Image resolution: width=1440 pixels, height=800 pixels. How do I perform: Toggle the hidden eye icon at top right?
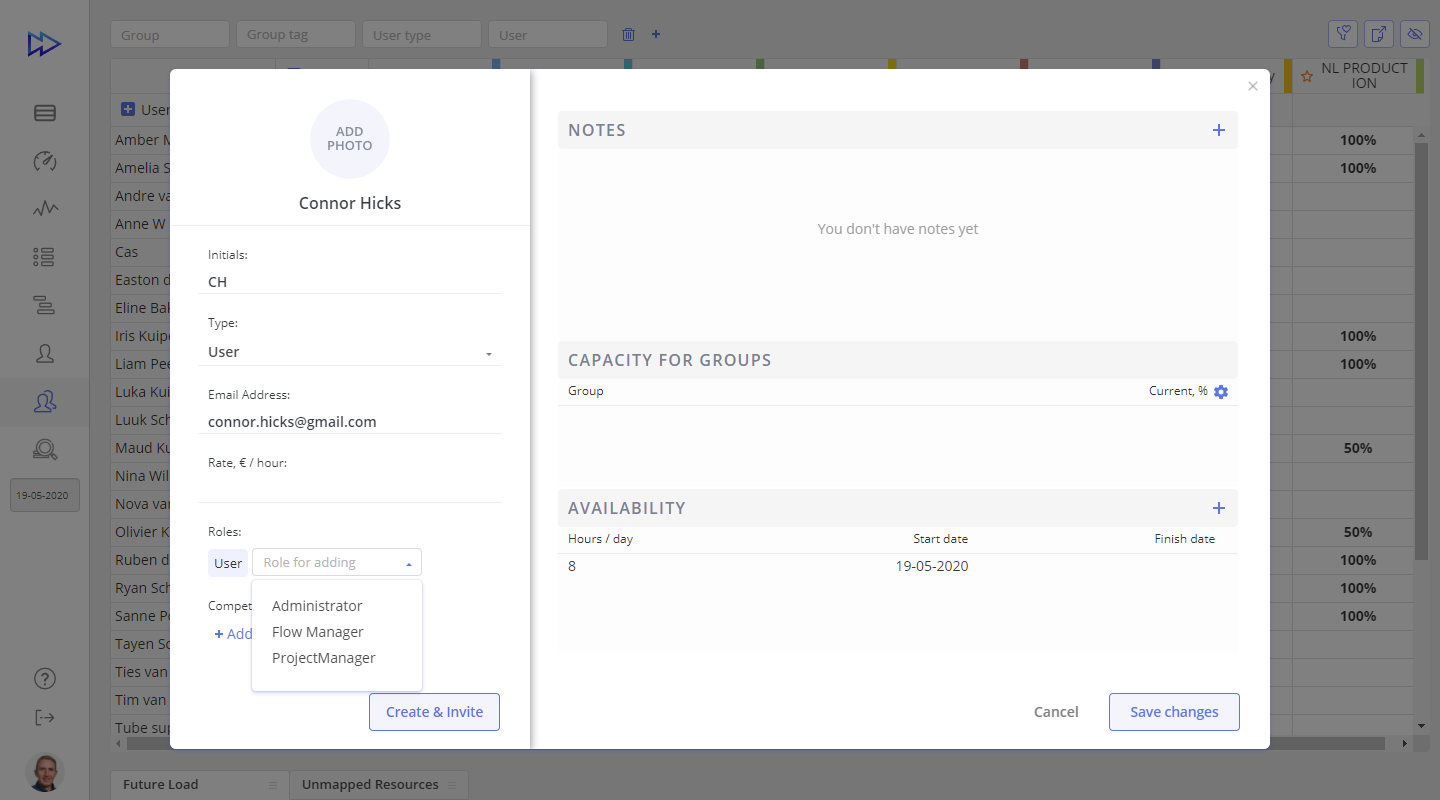[1415, 34]
